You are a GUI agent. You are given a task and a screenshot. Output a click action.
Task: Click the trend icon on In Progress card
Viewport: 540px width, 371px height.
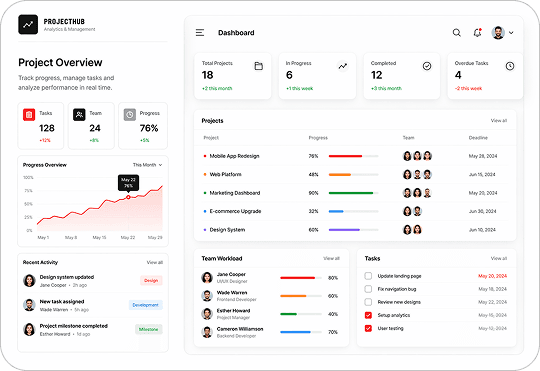tap(343, 66)
